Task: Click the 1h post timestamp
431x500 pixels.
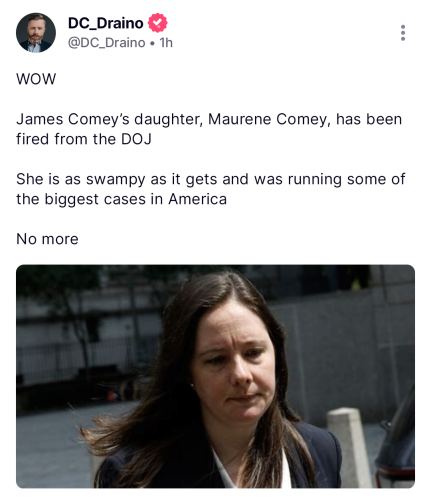Action: pyautogui.click(x=166, y=43)
